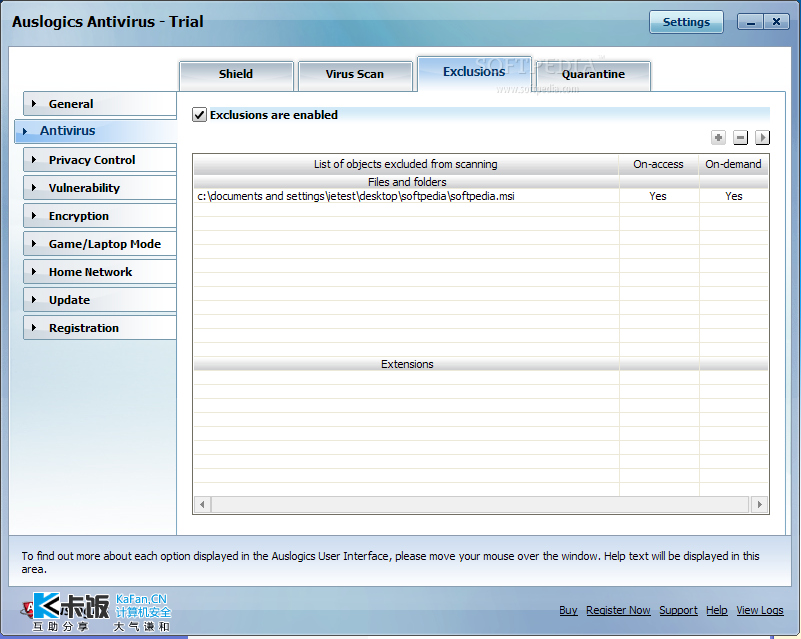Select the Exclusions tab
Image resolution: width=801 pixels, height=639 pixels.
point(474,74)
